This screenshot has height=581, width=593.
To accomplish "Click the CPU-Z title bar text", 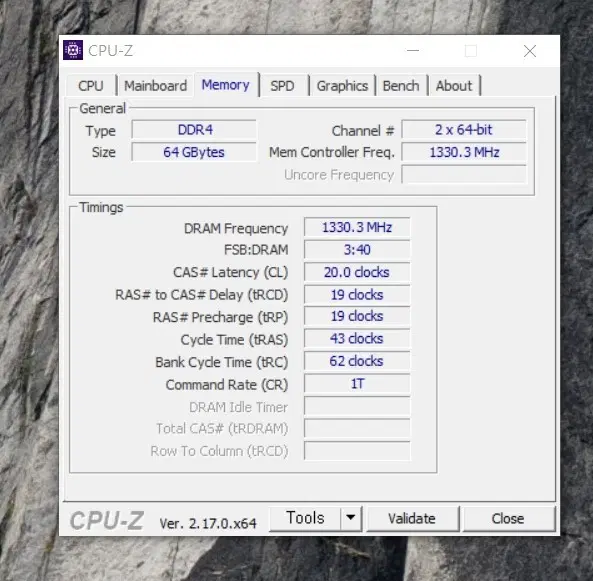I will coord(110,50).
